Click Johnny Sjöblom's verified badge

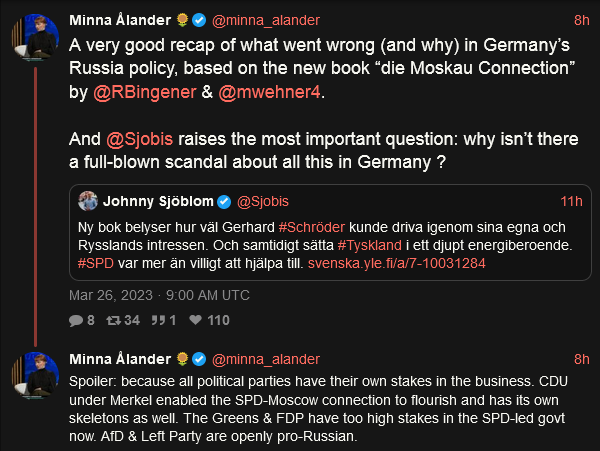[224, 202]
